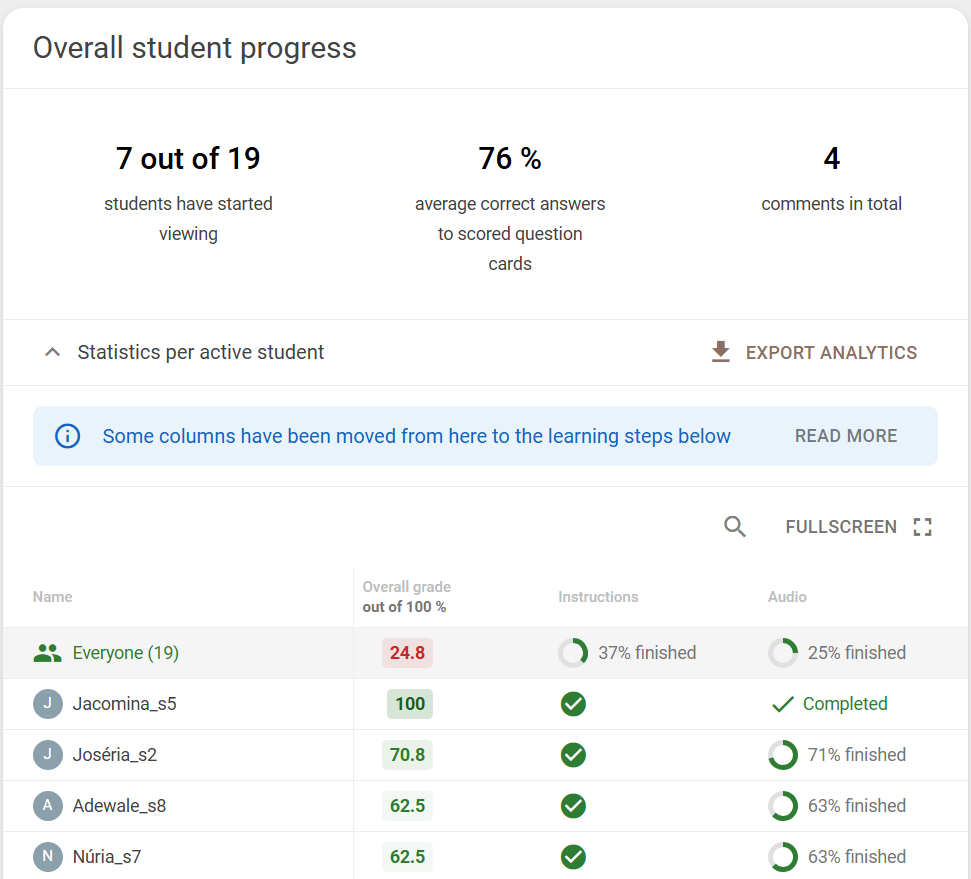Sort by Overall grade column header

(x=407, y=597)
